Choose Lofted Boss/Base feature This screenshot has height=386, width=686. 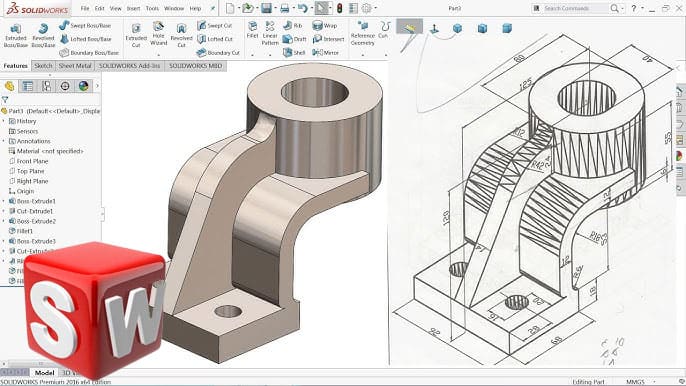[x=86, y=39]
